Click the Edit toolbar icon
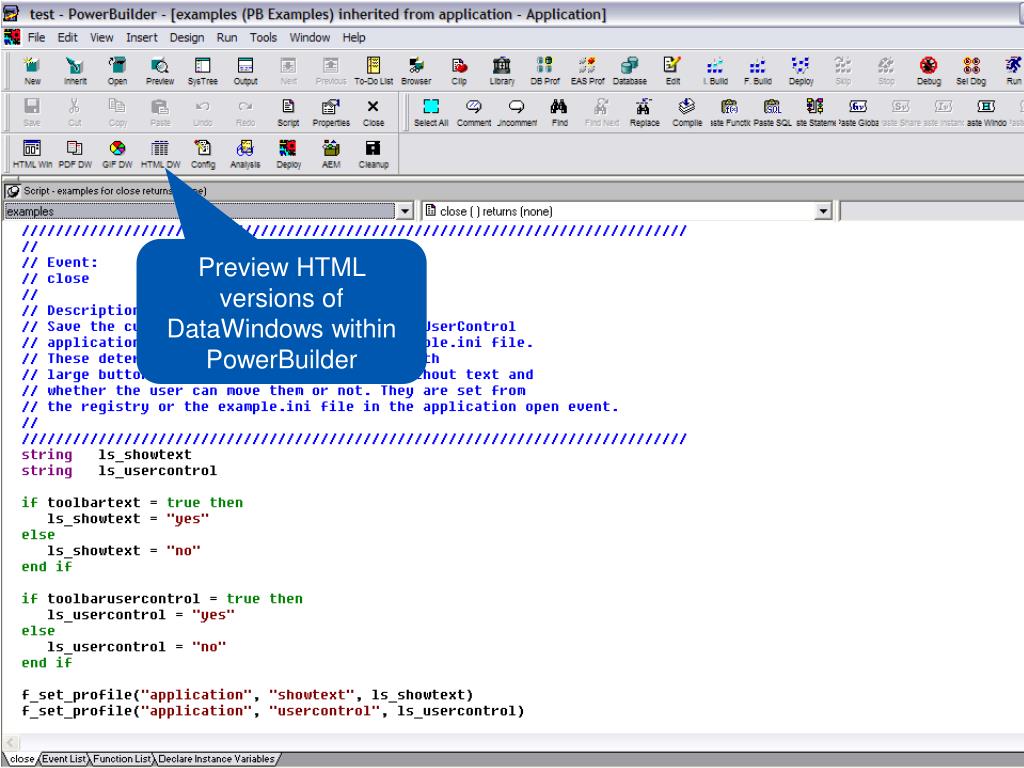Image resolution: width=1024 pixels, height=768 pixels. pyautogui.click(x=673, y=71)
